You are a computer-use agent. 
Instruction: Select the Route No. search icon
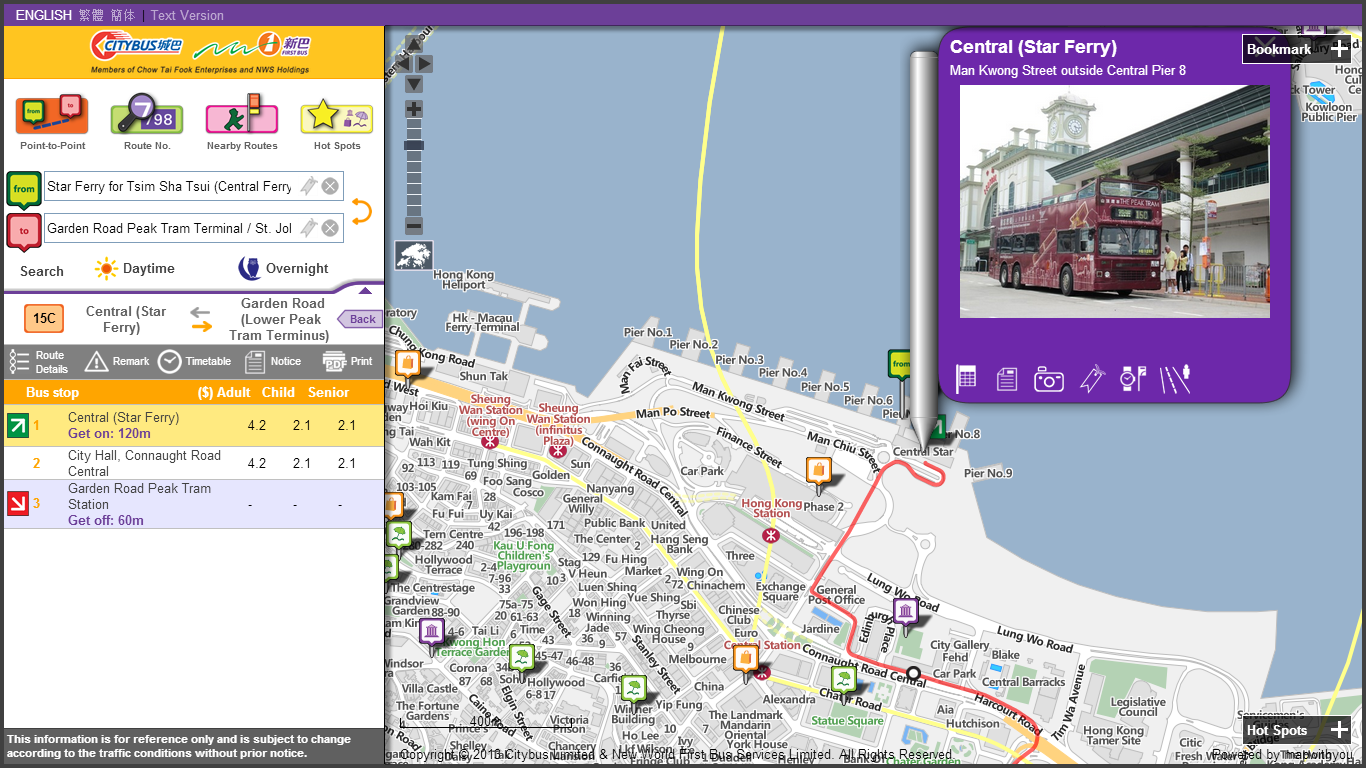point(146,116)
